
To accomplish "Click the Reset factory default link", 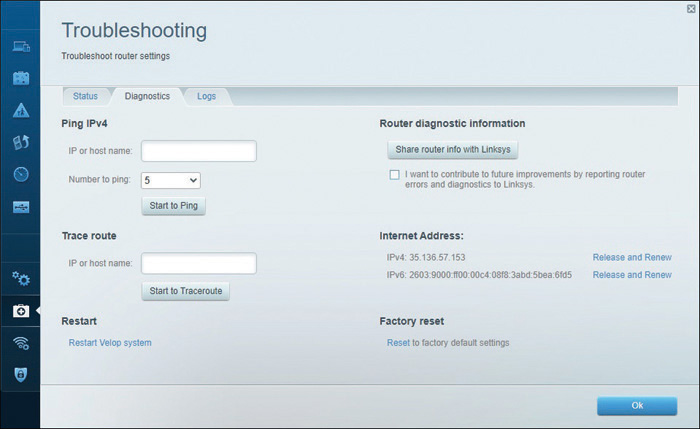I will tap(398, 343).
